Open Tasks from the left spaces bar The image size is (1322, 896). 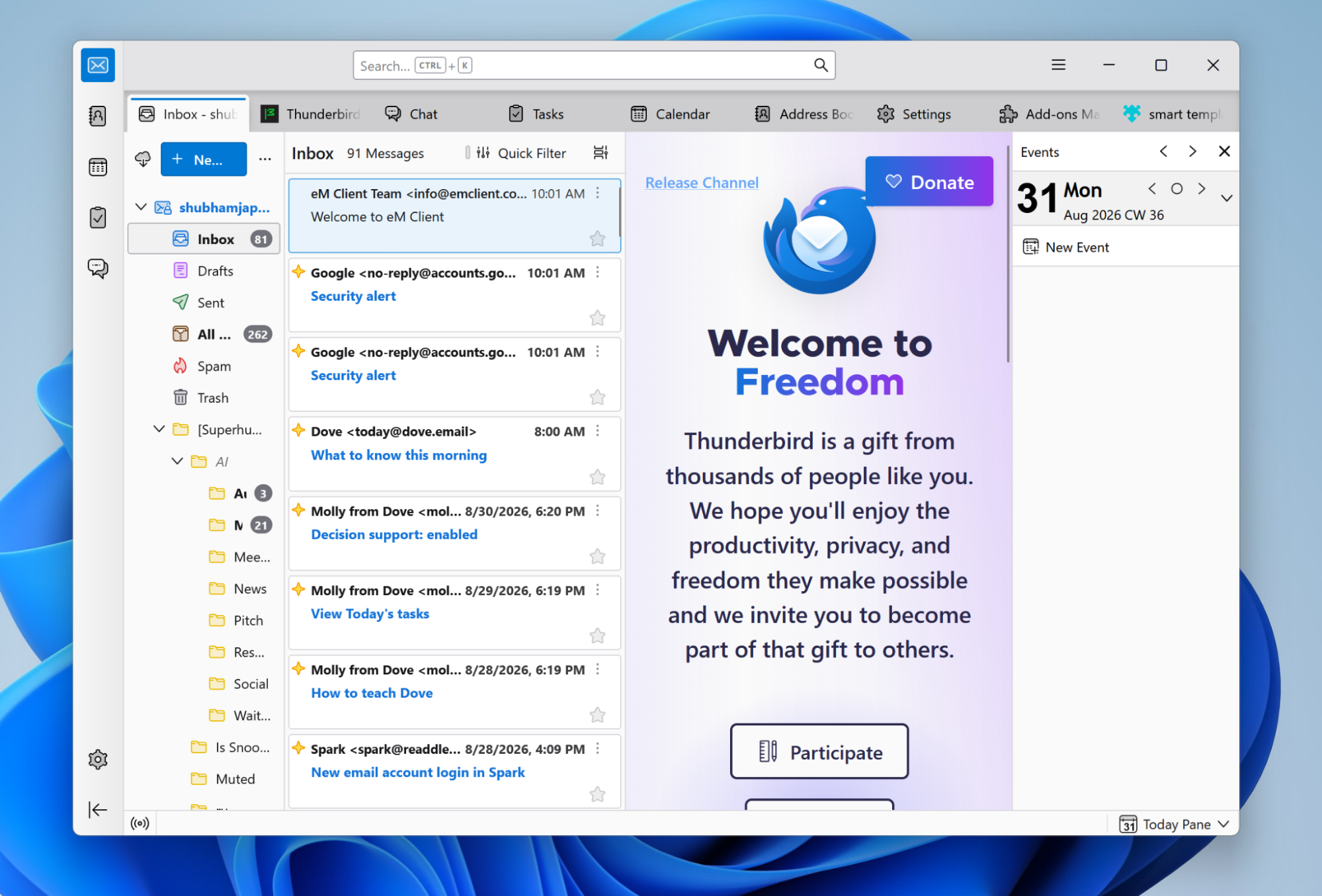[98, 218]
